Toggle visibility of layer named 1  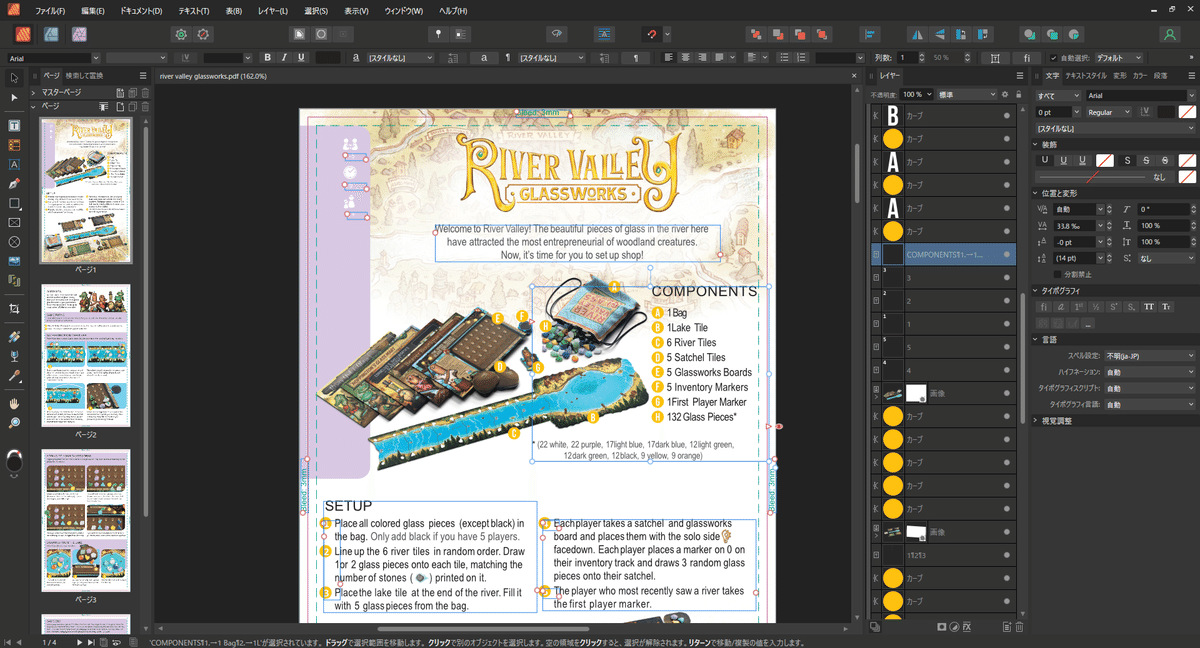(x=1006, y=324)
